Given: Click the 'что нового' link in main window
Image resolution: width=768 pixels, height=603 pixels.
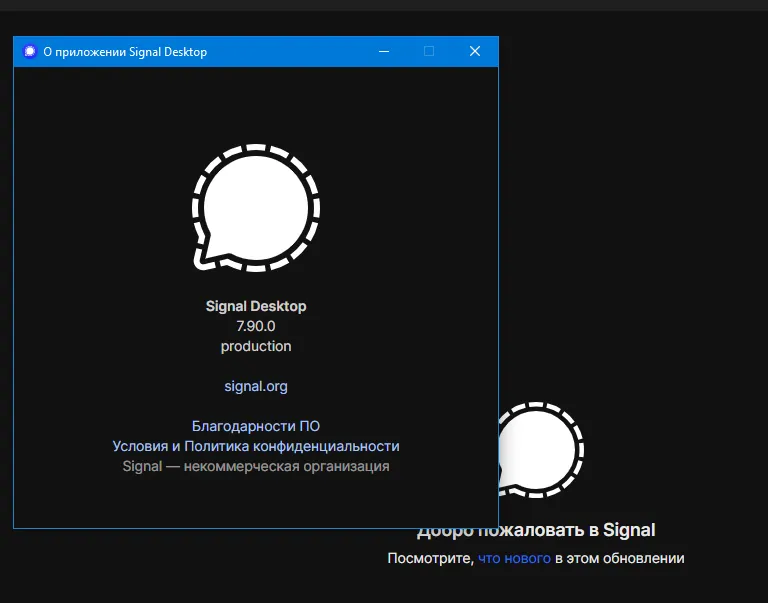Looking at the screenshot, I should 514,558.
